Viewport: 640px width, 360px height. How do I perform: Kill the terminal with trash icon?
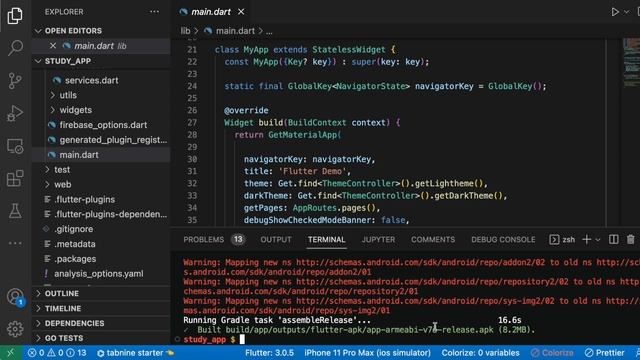[631, 240]
